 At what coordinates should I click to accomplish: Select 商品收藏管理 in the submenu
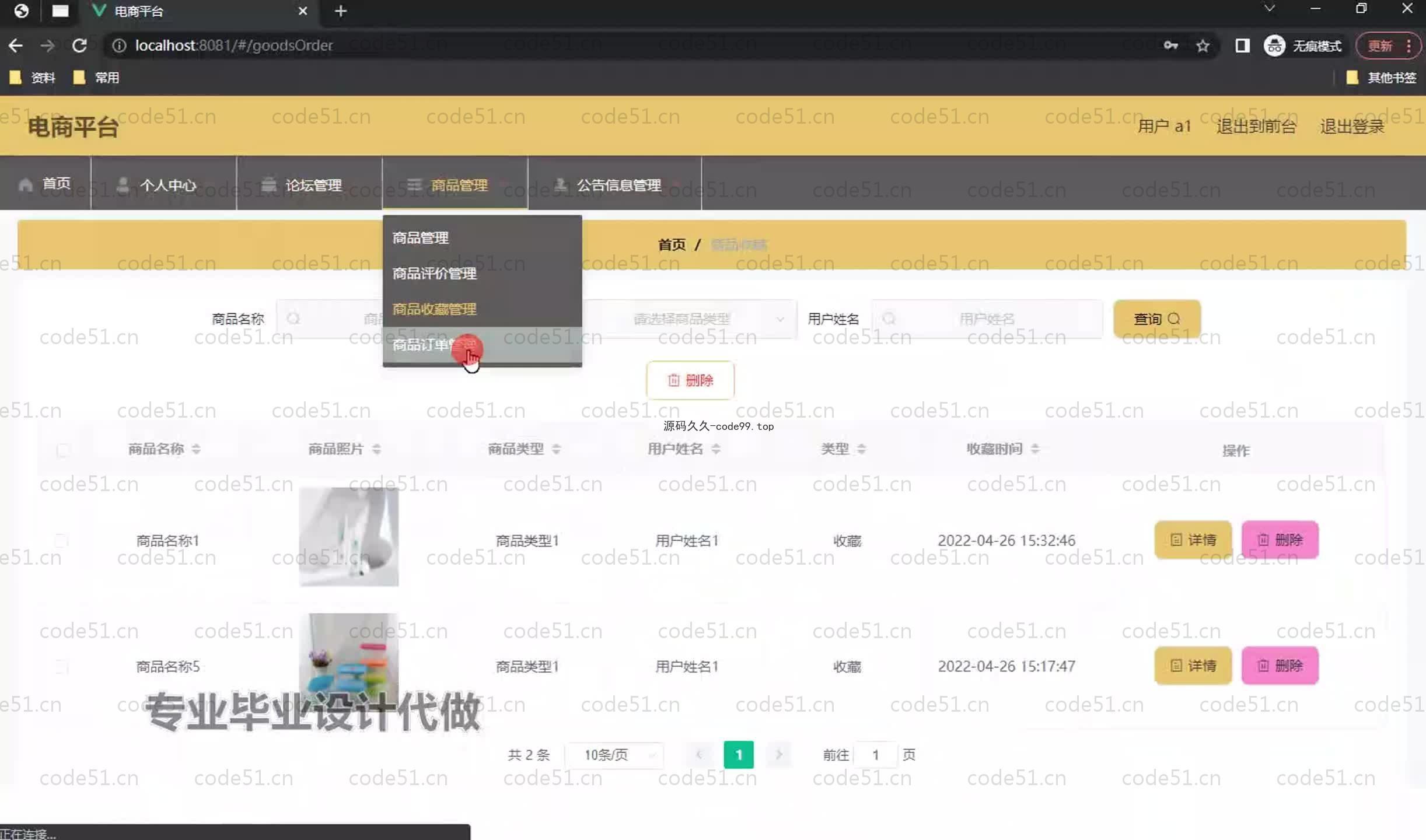(482, 309)
